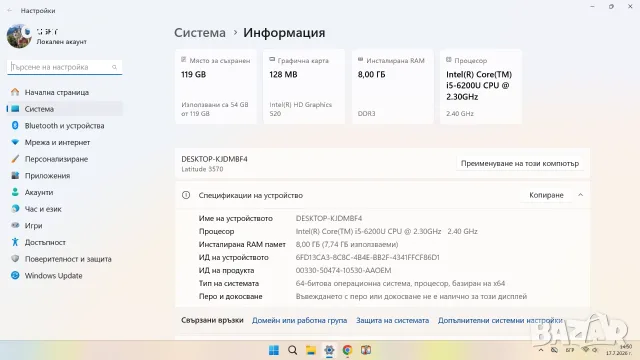
Task: Click the home icon beside Начална страница
Action: click(15, 92)
